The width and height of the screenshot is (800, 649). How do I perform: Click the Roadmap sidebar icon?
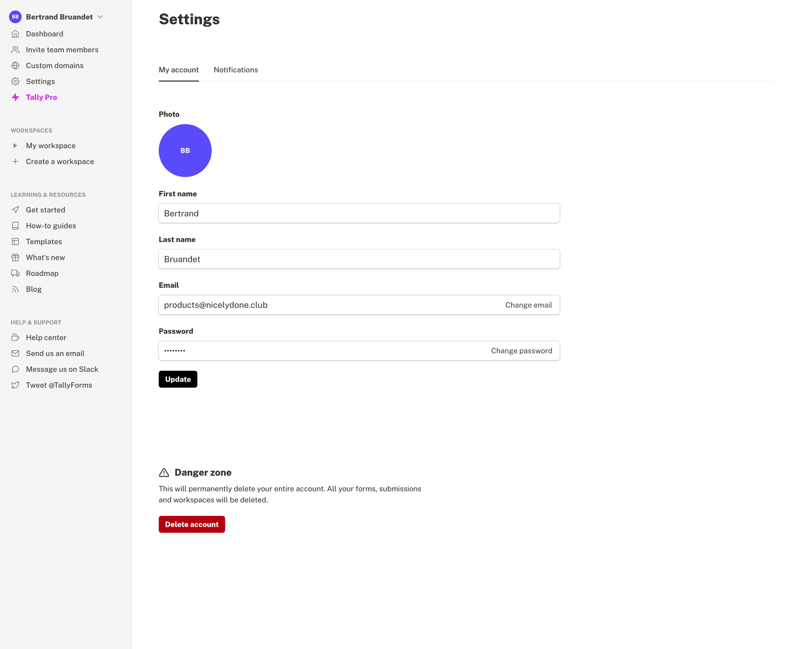15,273
